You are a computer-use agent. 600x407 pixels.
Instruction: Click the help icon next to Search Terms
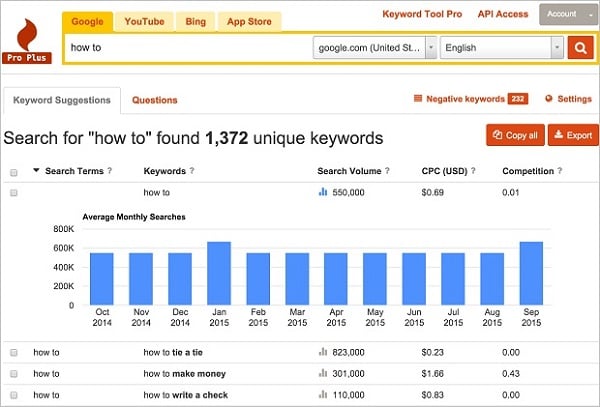tap(110, 171)
